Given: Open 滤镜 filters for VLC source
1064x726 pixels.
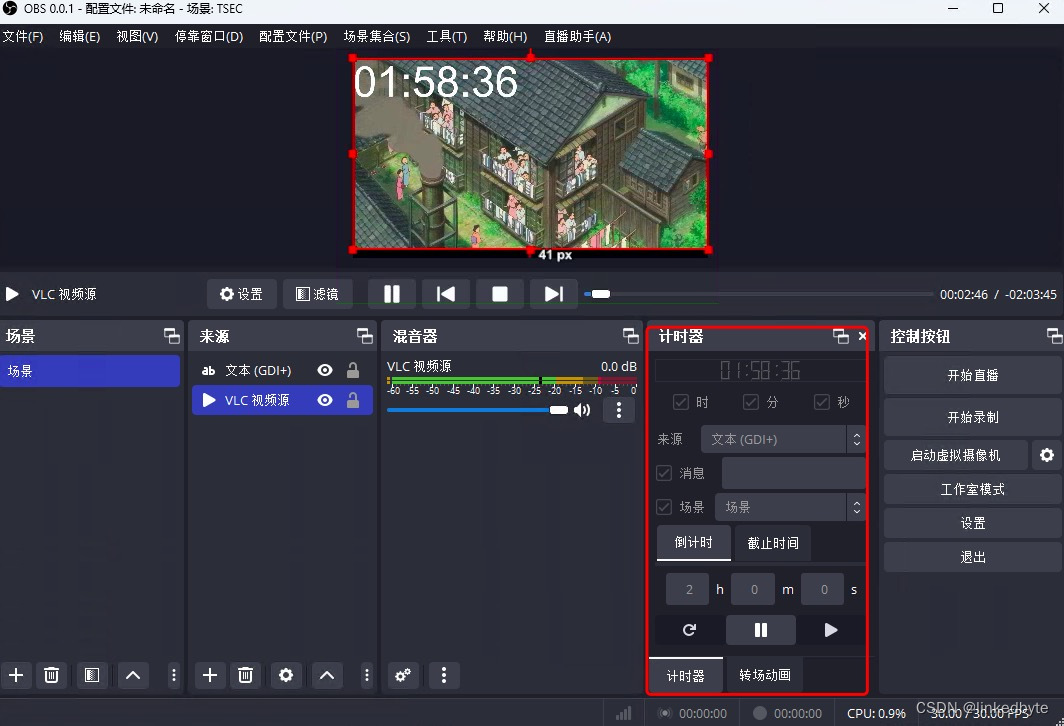Looking at the screenshot, I should coord(318,294).
